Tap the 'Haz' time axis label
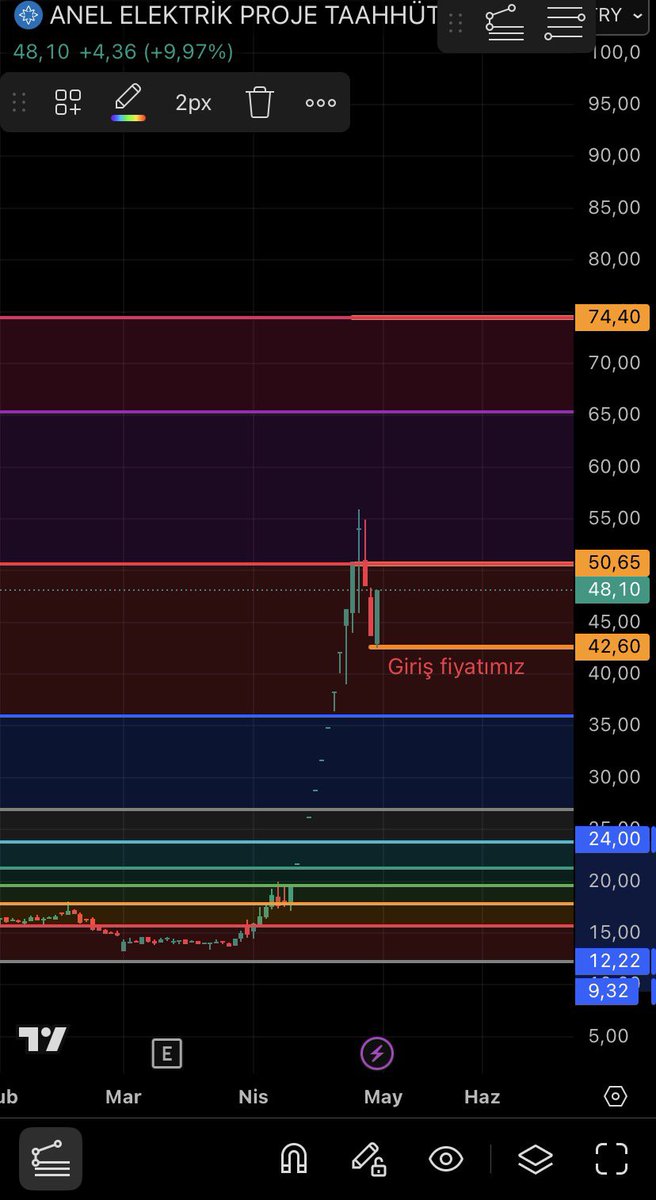The height and width of the screenshot is (1200, 656). click(x=482, y=1097)
